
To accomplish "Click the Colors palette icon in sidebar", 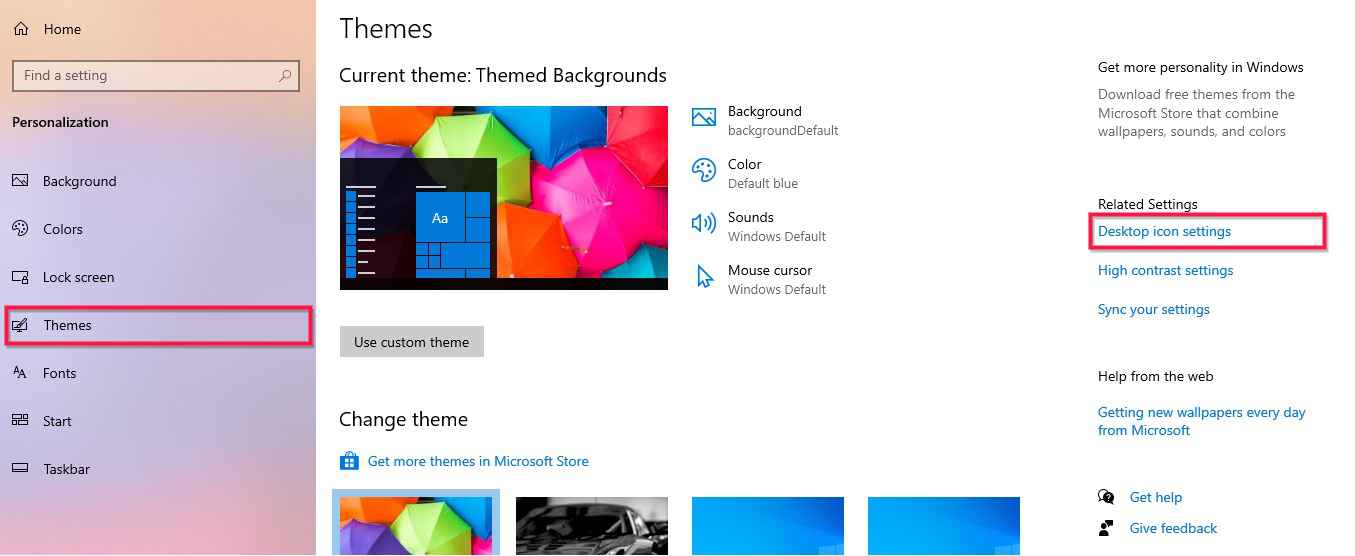I will pos(20,229).
